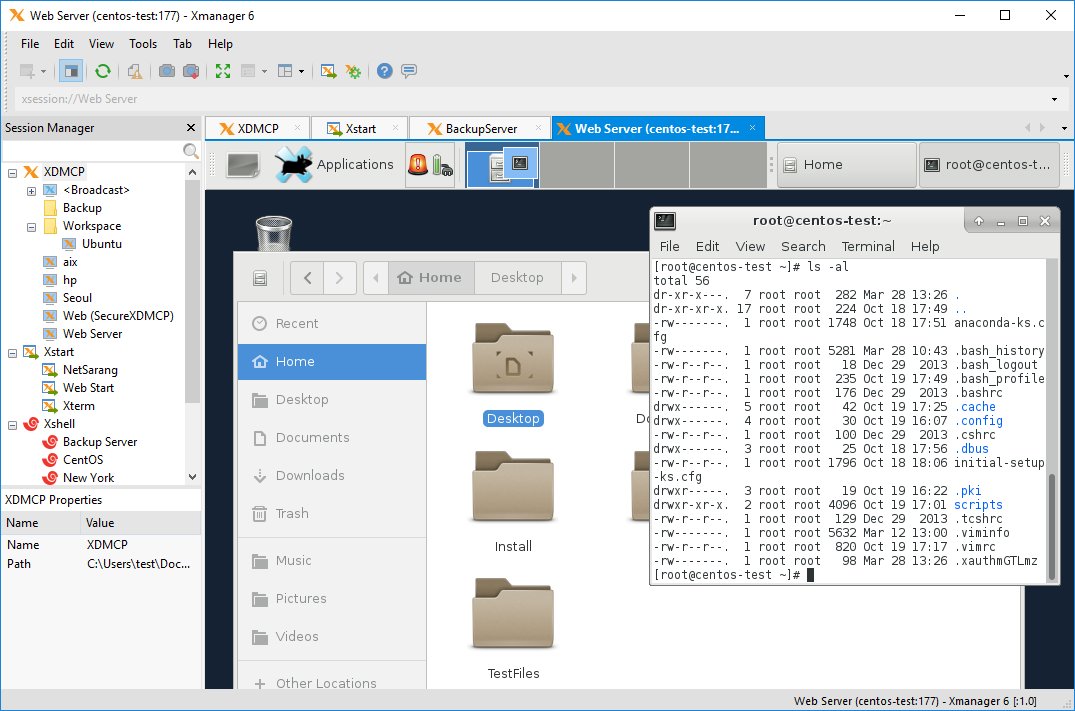Click the Desktop button in the path bar
This screenshot has width=1075, height=711.
tap(517, 277)
